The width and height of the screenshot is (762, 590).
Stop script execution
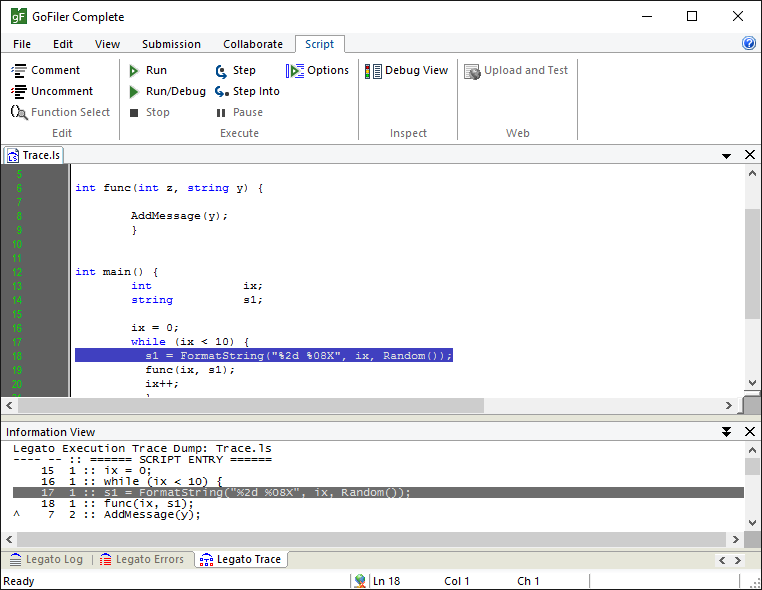click(150, 112)
